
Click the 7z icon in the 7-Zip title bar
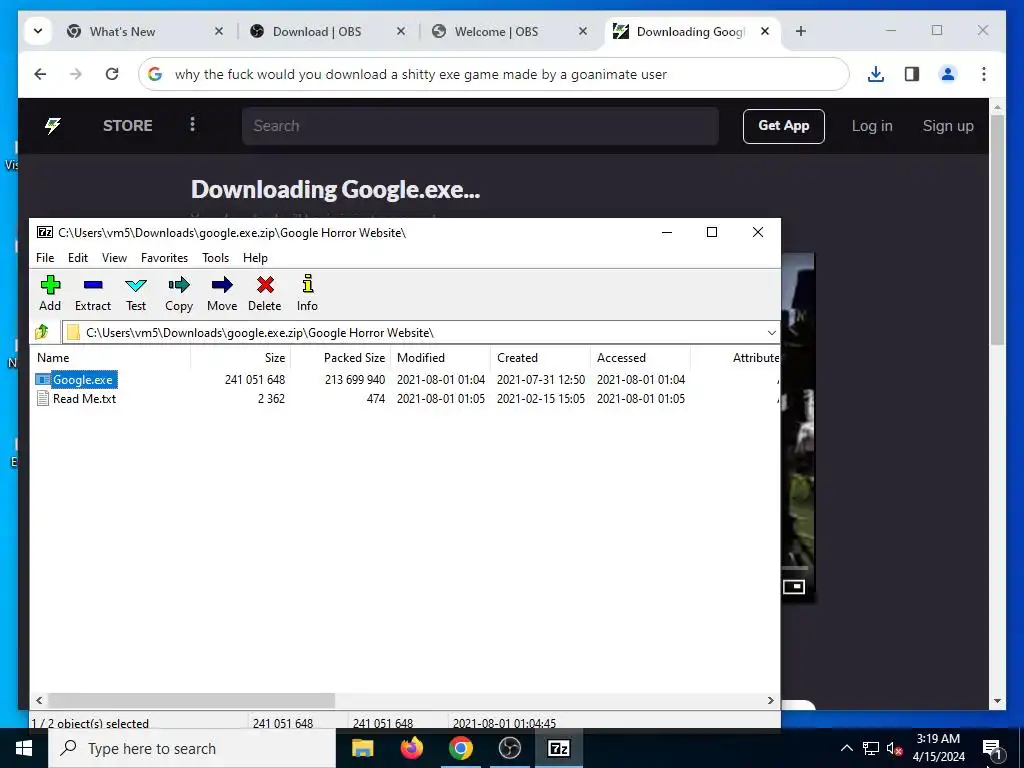coord(45,232)
